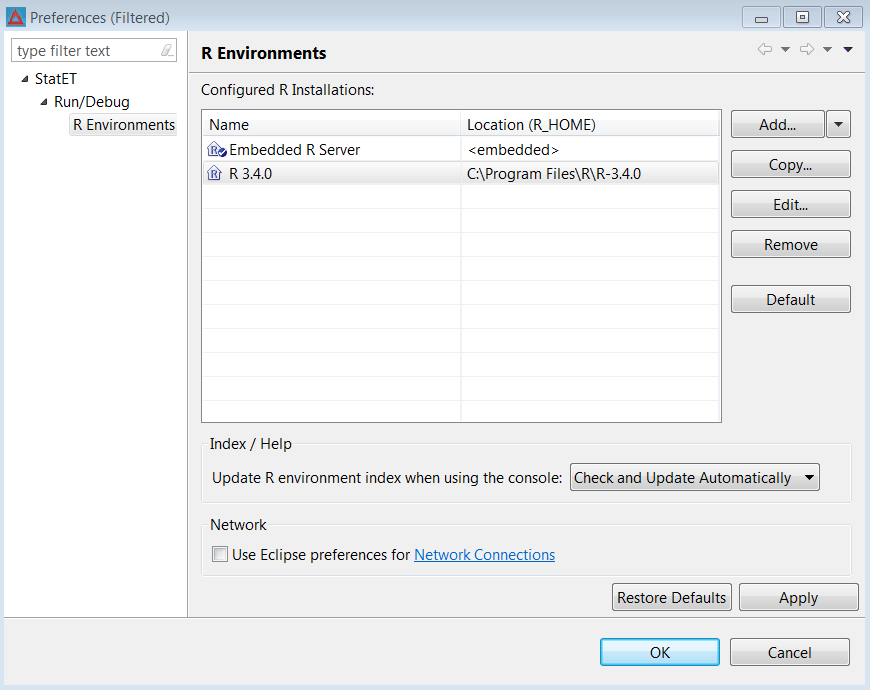
Task: Click the Preferences window title icon
Action: [x=16, y=17]
